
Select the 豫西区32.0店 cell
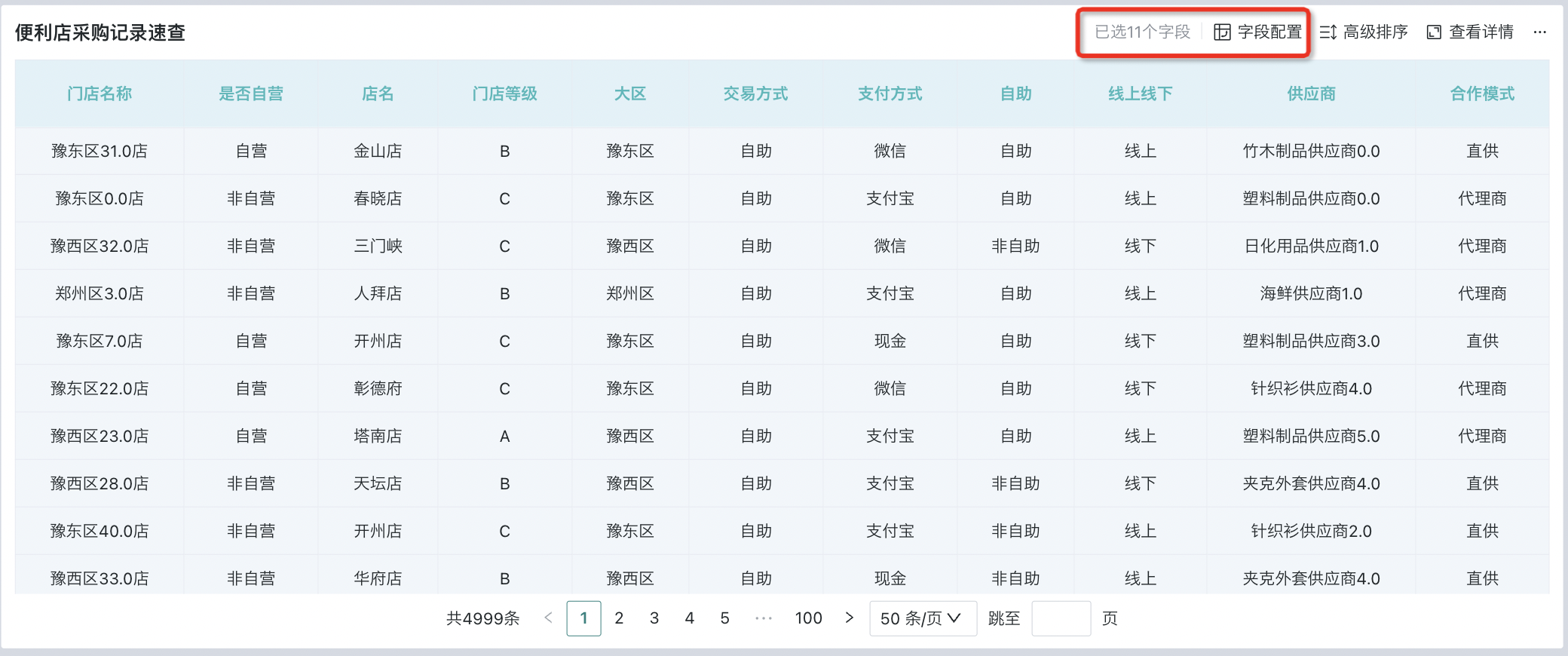(x=100, y=246)
